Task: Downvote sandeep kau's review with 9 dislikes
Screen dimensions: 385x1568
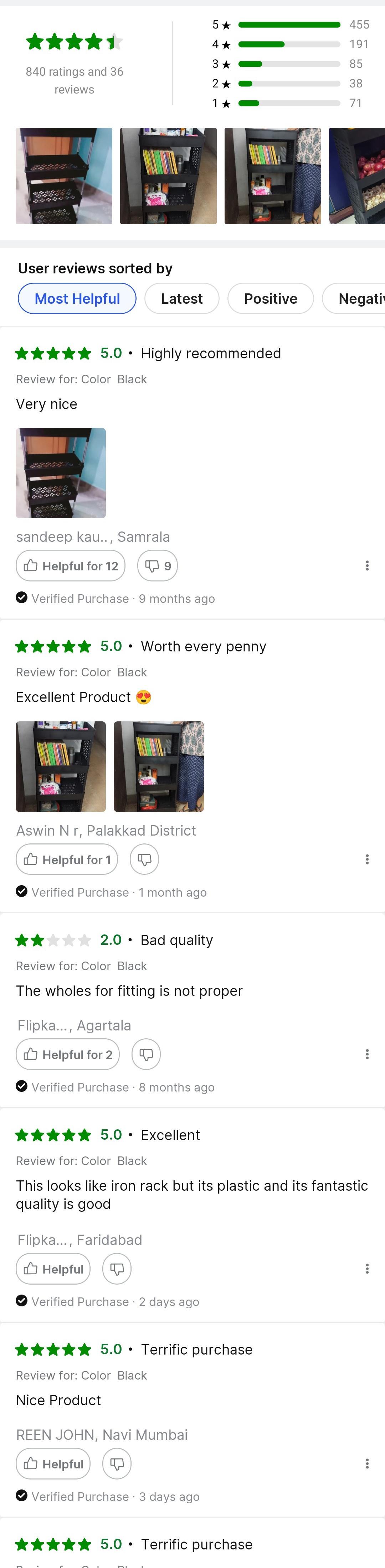Action: (158, 565)
